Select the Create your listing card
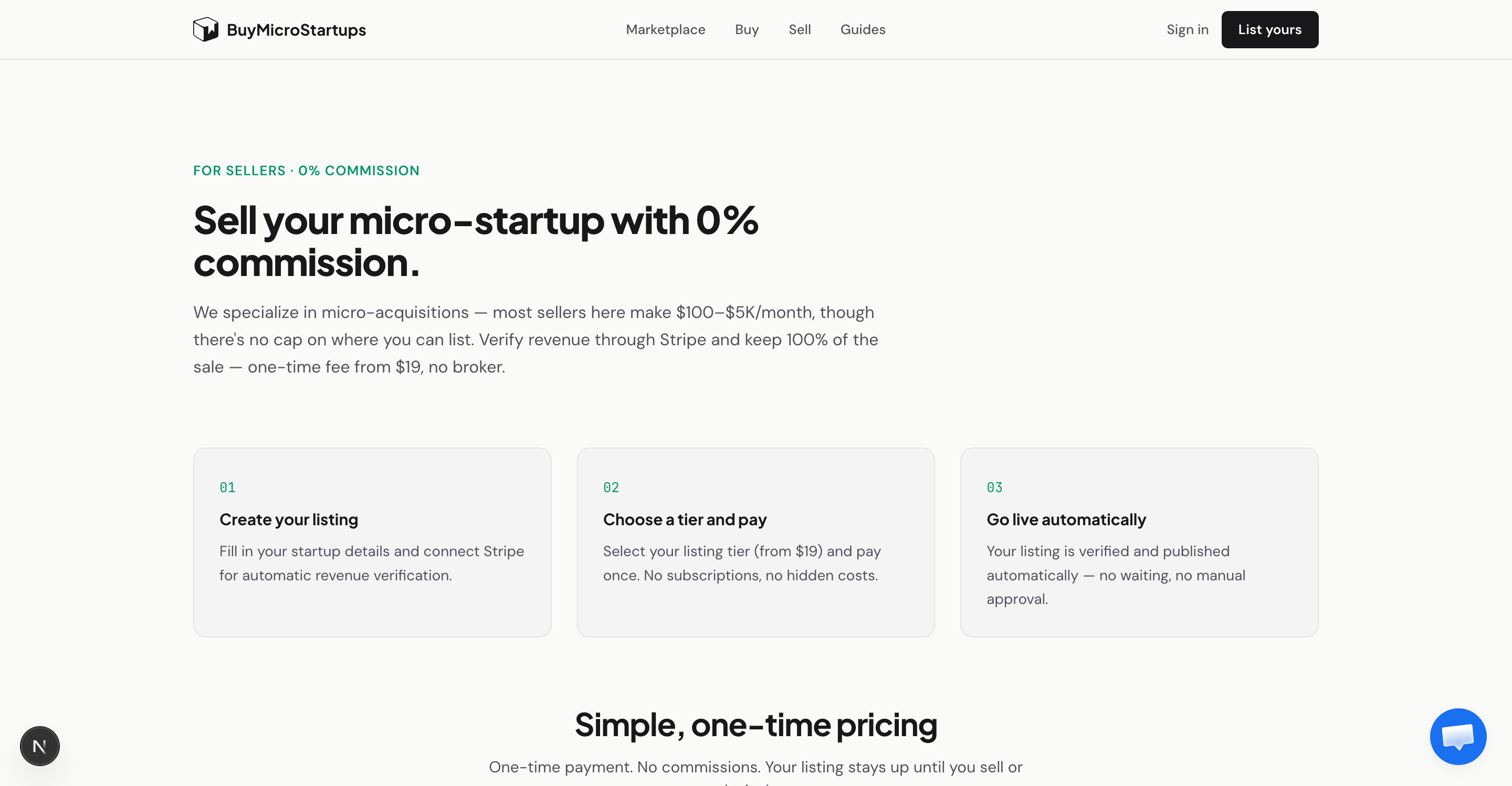The width and height of the screenshot is (1512, 786). tap(372, 543)
